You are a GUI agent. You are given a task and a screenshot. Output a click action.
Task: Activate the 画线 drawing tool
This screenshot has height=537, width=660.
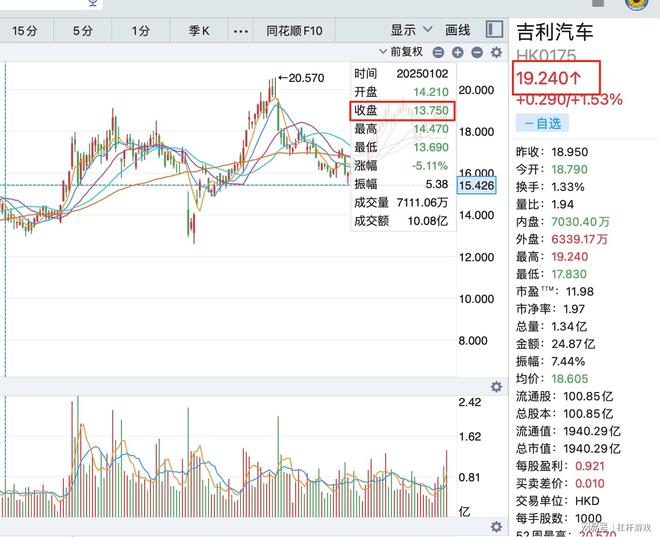coord(458,30)
